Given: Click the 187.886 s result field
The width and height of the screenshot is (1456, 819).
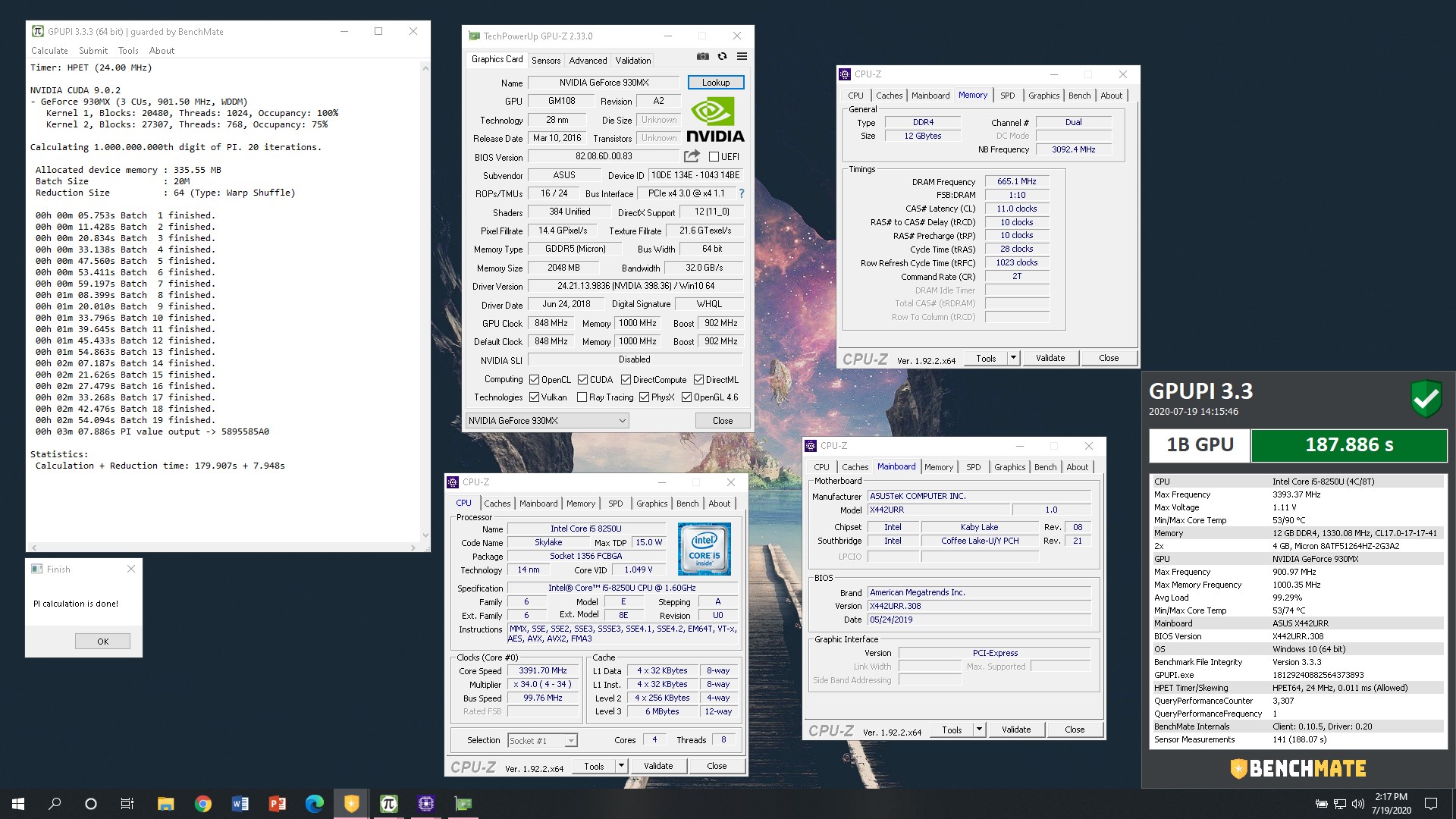Looking at the screenshot, I should (x=1349, y=445).
